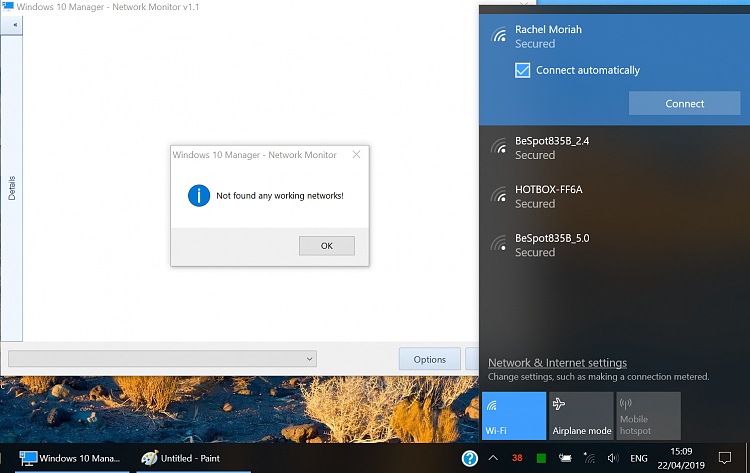The width and height of the screenshot is (750, 473).
Task: Click signal icon next to HOTBOX-FF6A
Action: [x=499, y=194]
